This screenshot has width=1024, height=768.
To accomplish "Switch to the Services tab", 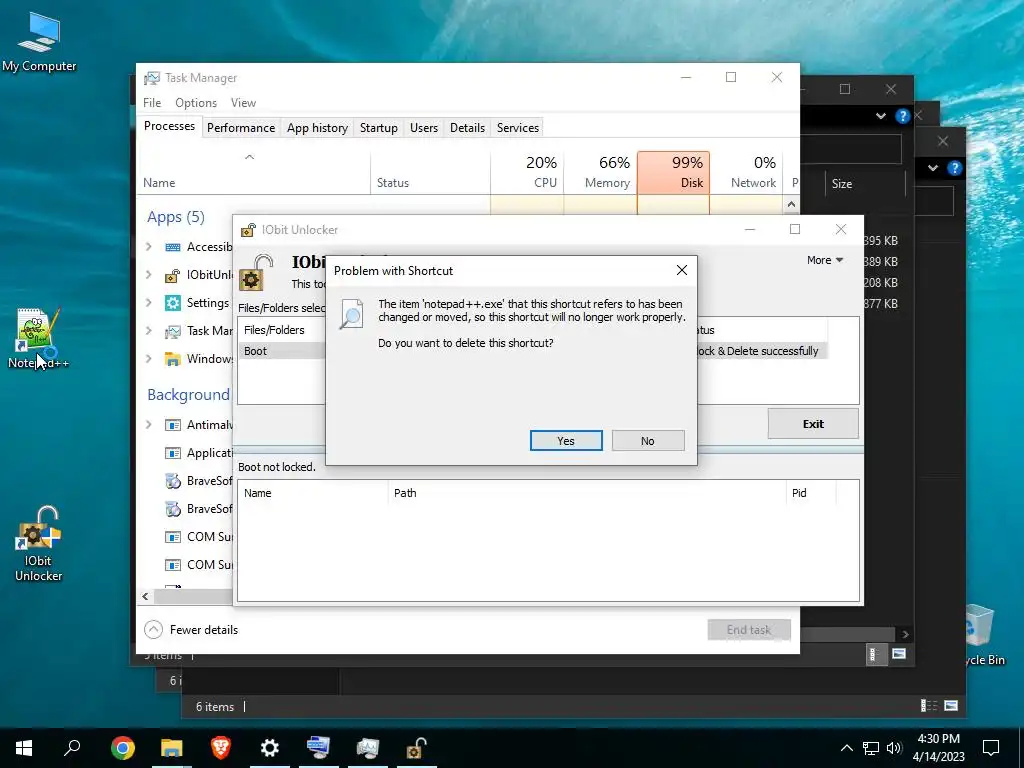I will tap(518, 128).
